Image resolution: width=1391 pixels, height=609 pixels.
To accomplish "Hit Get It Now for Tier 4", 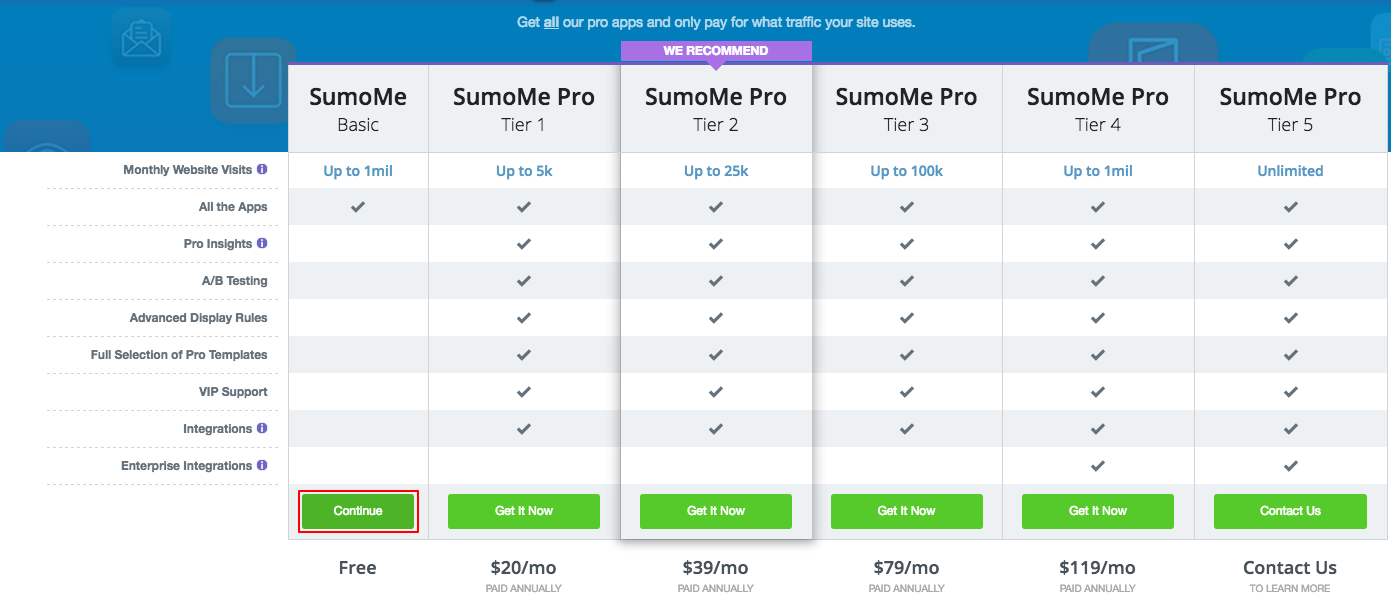I will 1098,511.
